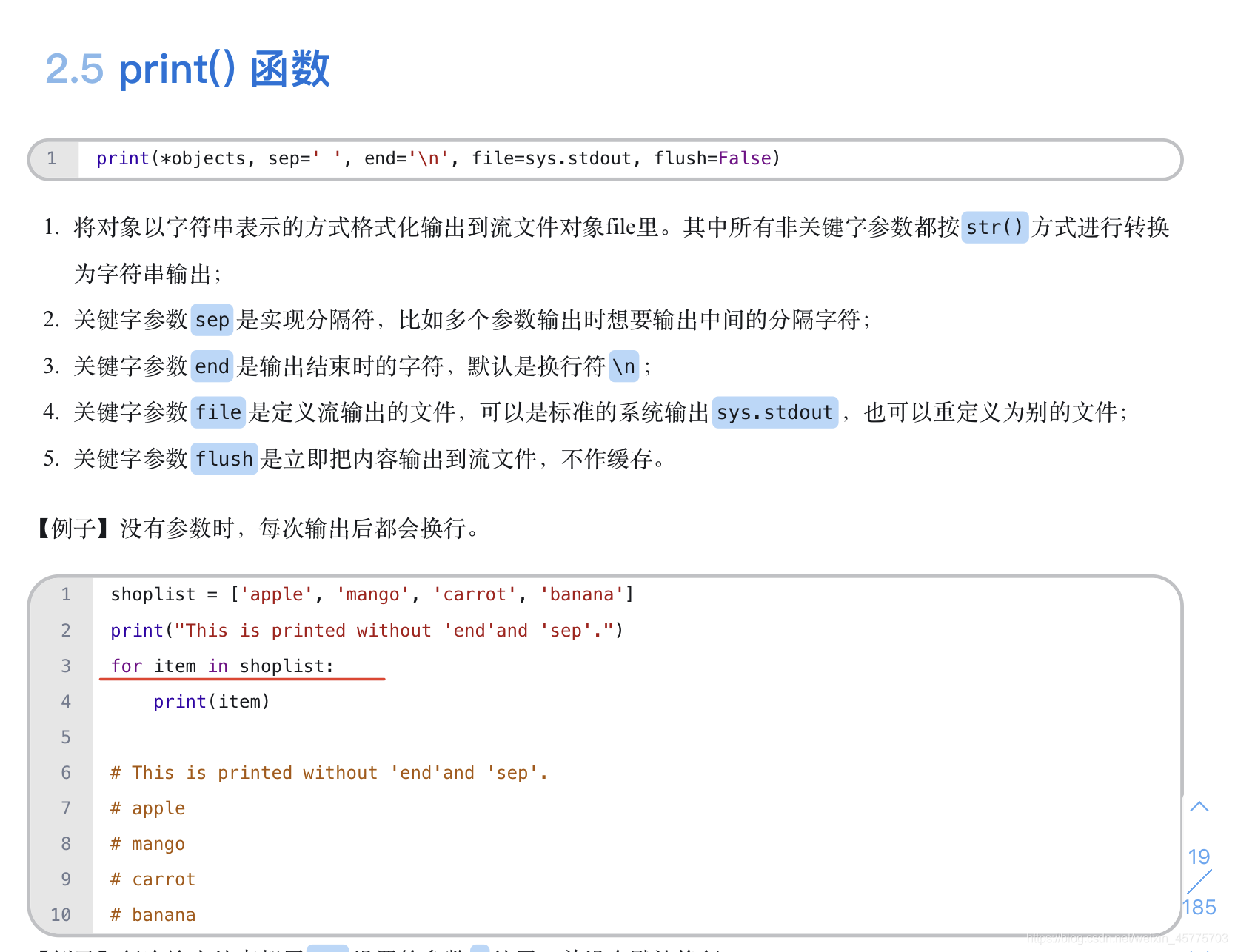The image size is (1235, 952).
Task: Click the print("This is printed without...") line
Action: click(x=367, y=631)
